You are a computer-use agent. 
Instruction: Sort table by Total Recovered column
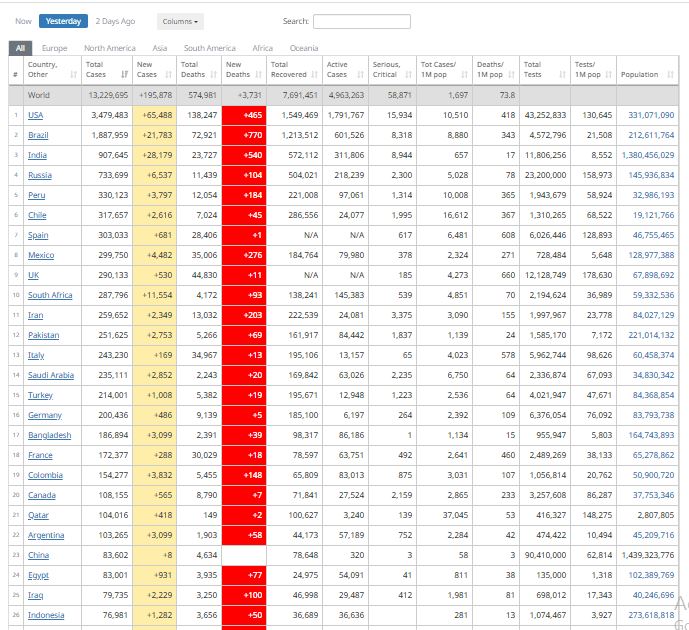[x=292, y=69]
